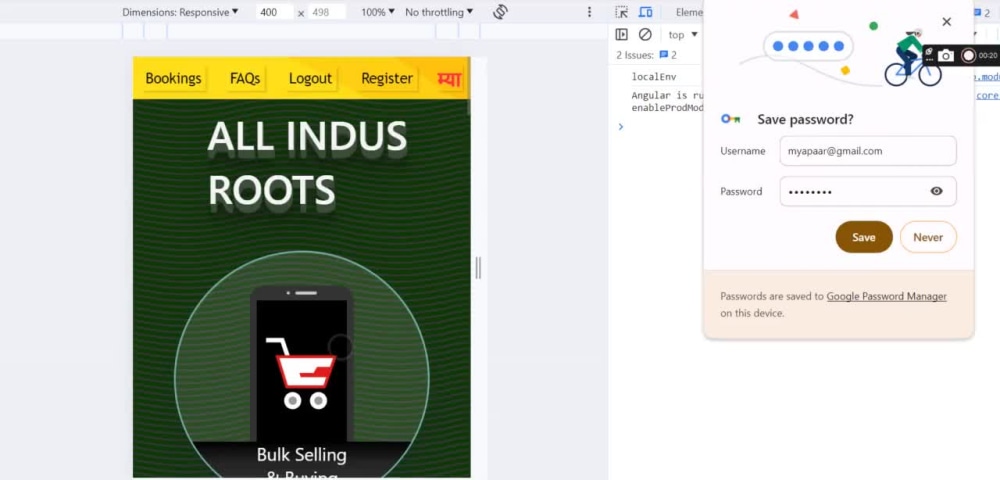
Task: Open the FAQs menu item
Action: tap(245, 78)
